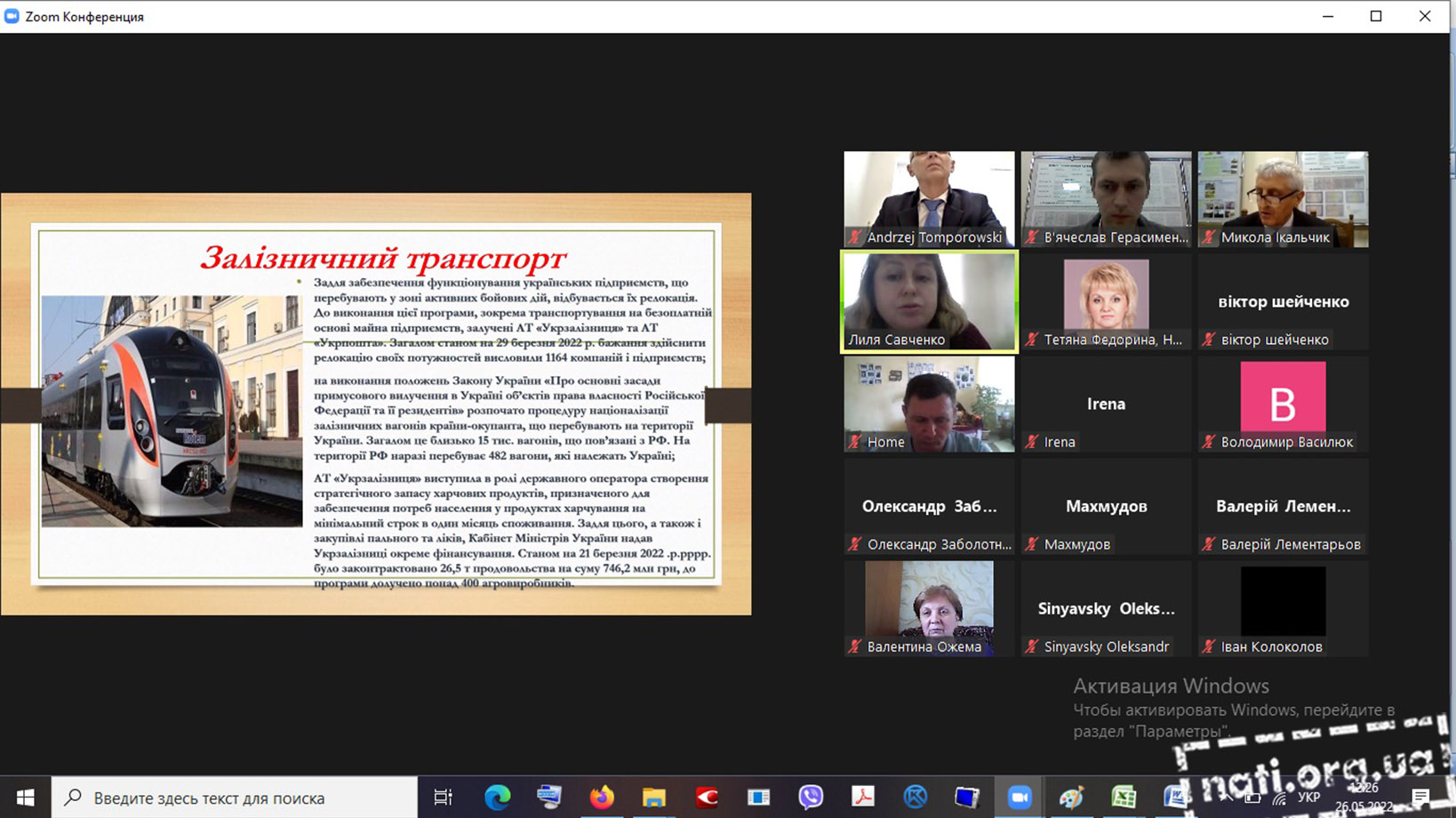Open the notification center icon

tap(1420, 798)
